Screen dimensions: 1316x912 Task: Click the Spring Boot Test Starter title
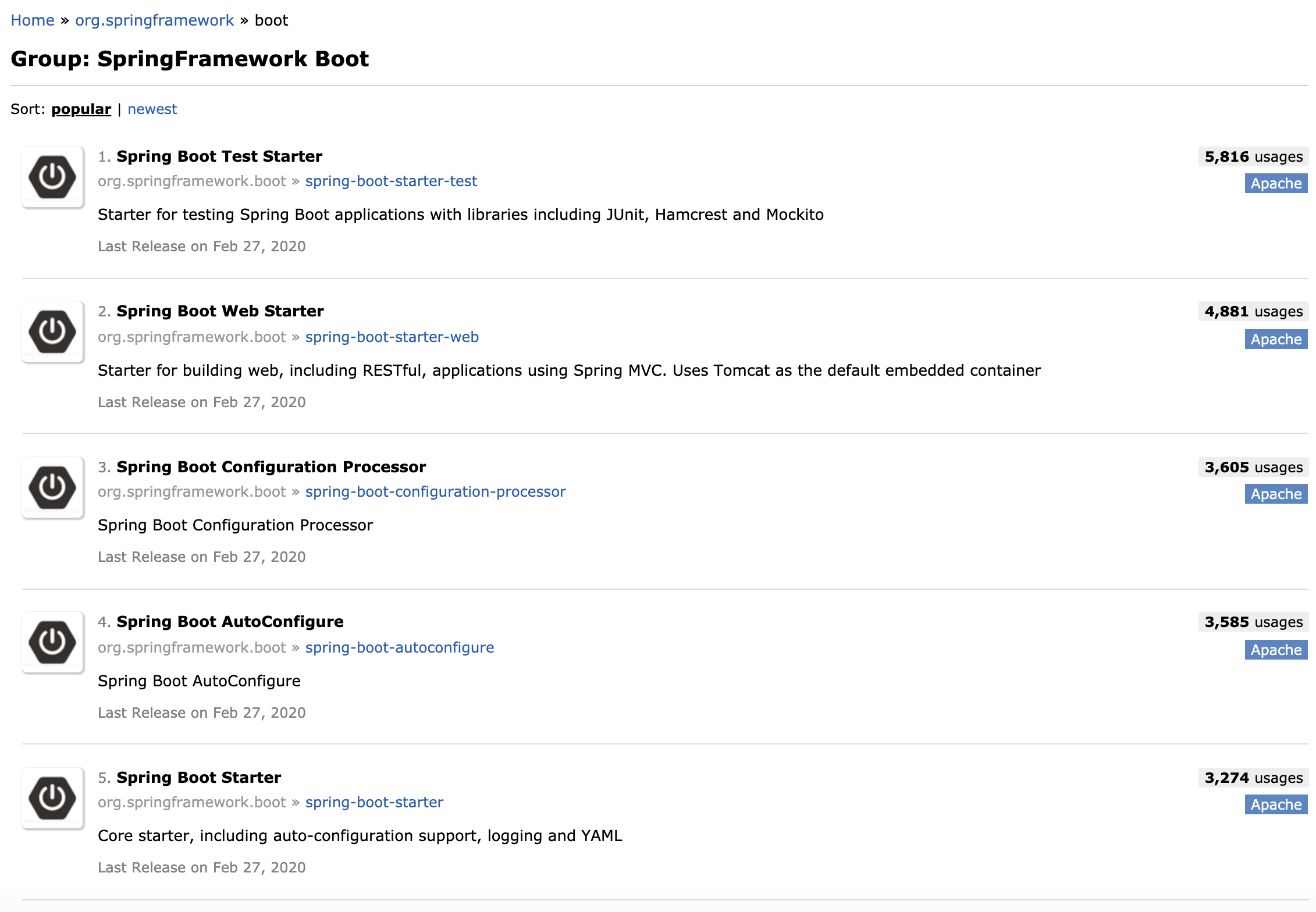219,156
